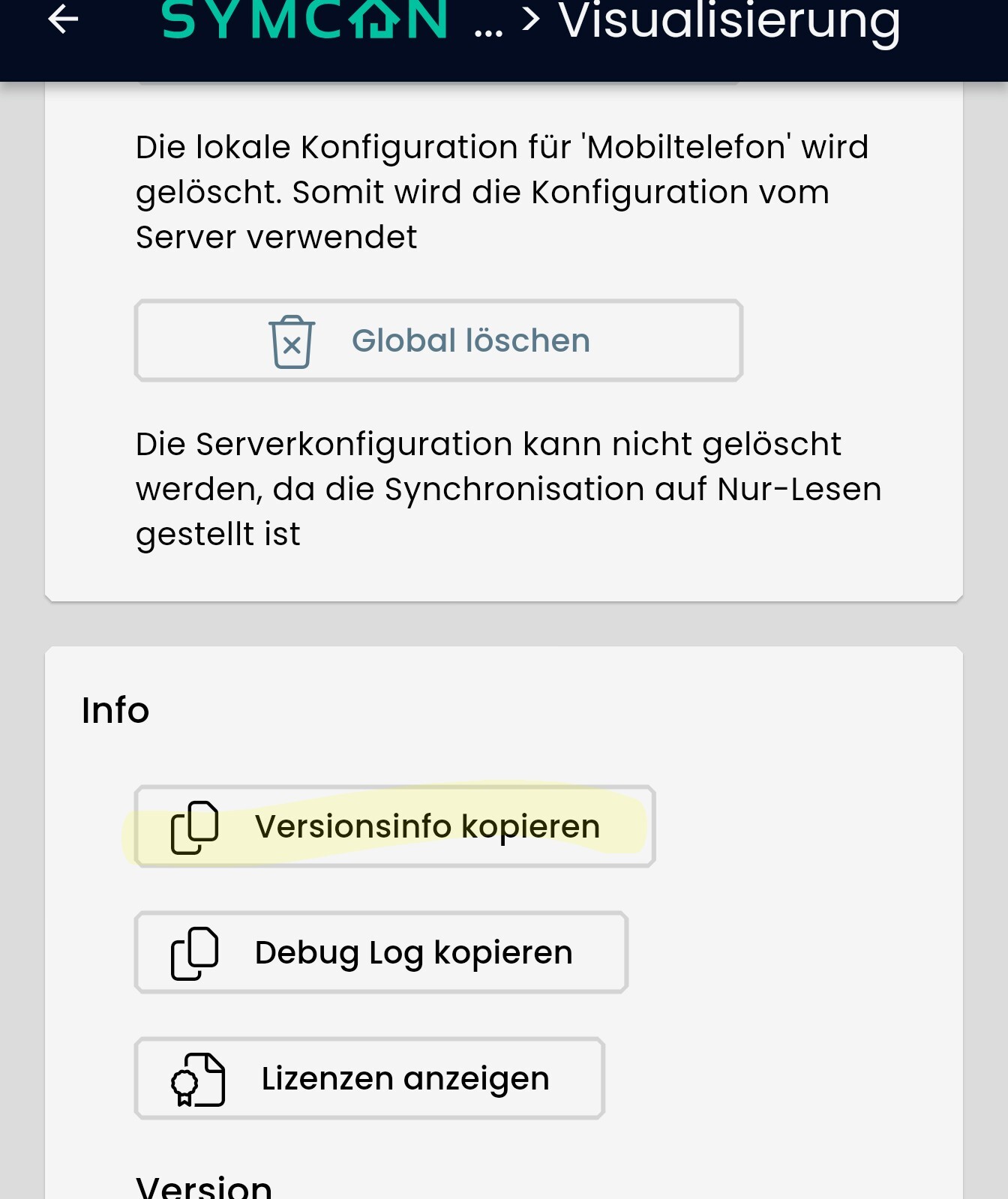Tap the gray gap between the two cards
Screen dimensions: 1008x1199
(504, 624)
